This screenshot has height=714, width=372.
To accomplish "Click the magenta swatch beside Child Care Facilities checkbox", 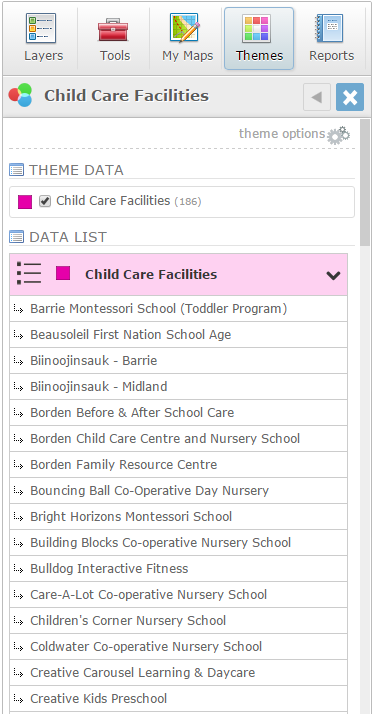I will pos(25,201).
